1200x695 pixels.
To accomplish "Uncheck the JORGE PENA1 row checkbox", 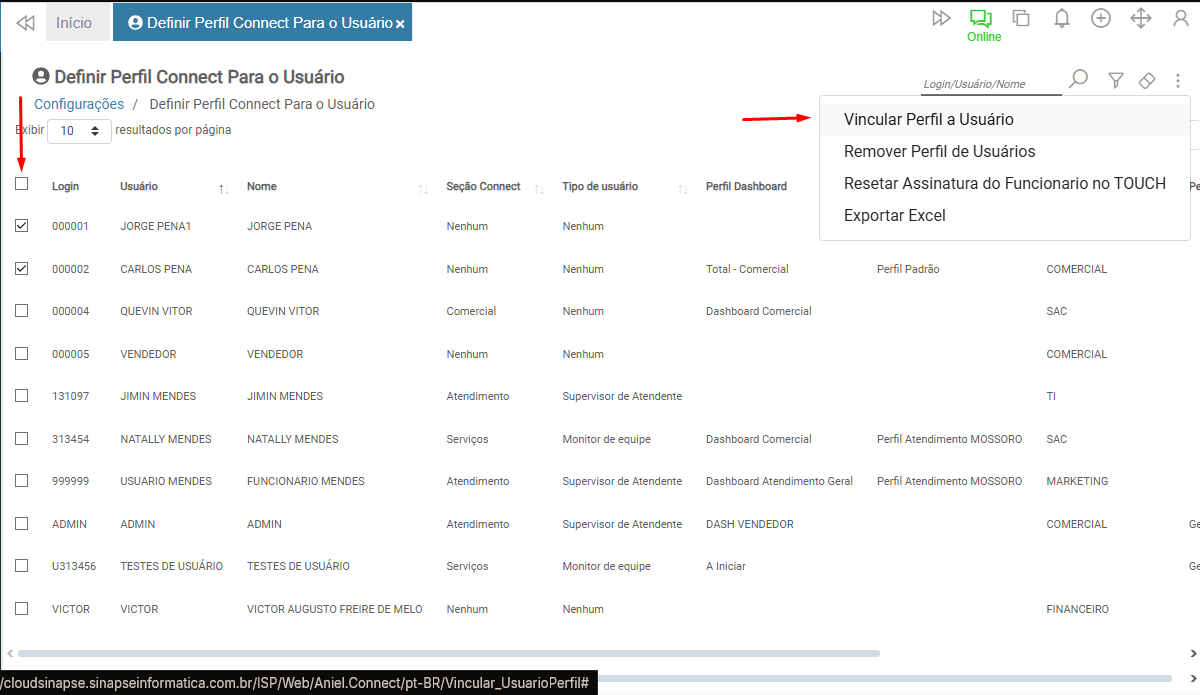I will click(x=22, y=226).
